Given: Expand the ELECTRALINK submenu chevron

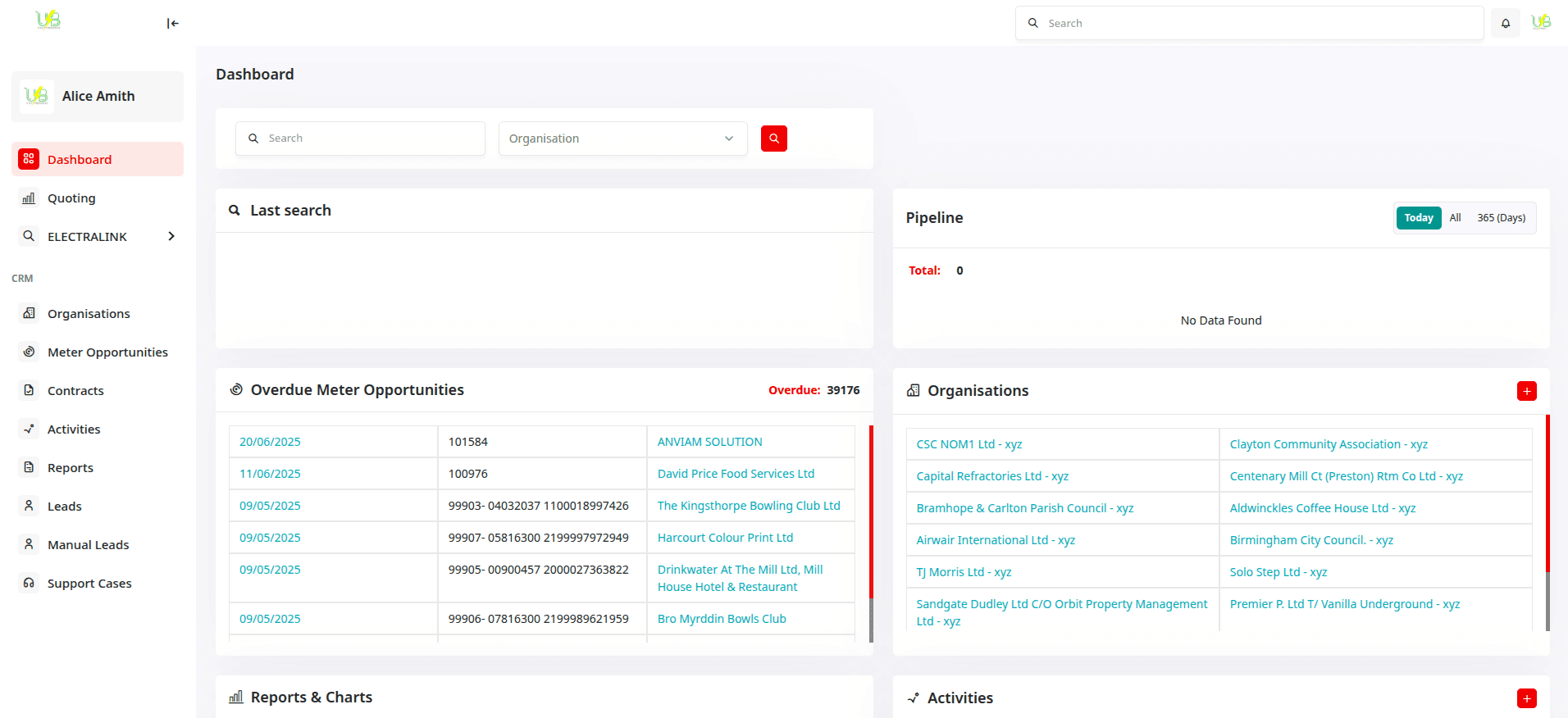Looking at the screenshot, I should point(171,236).
